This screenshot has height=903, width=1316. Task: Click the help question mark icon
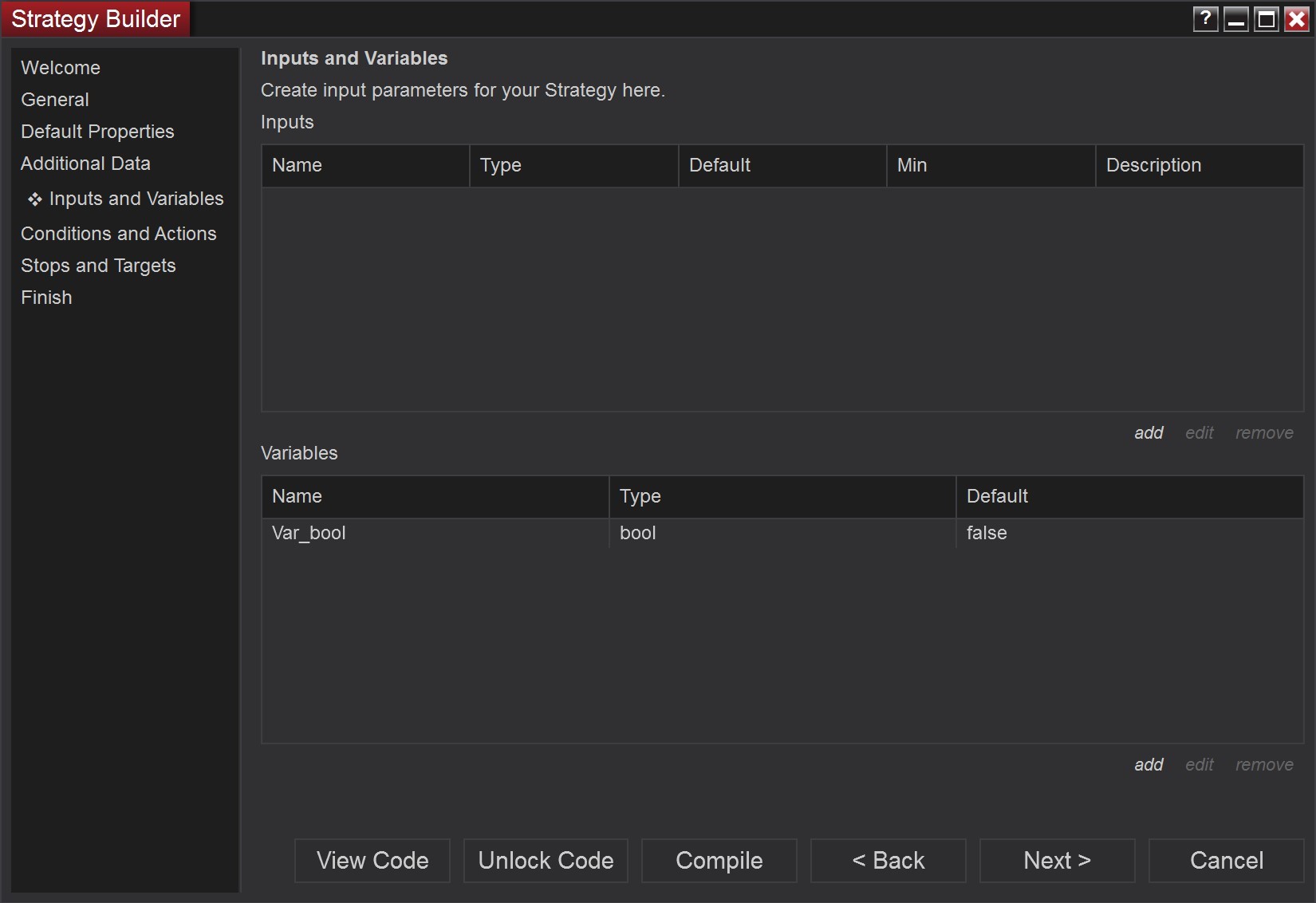click(1205, 19)
